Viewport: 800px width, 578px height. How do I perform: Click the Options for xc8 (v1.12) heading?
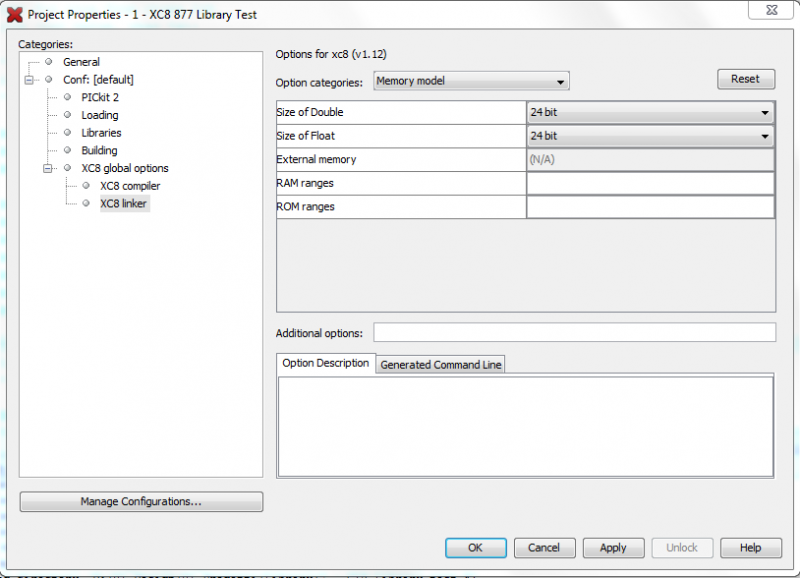(331, 55)
